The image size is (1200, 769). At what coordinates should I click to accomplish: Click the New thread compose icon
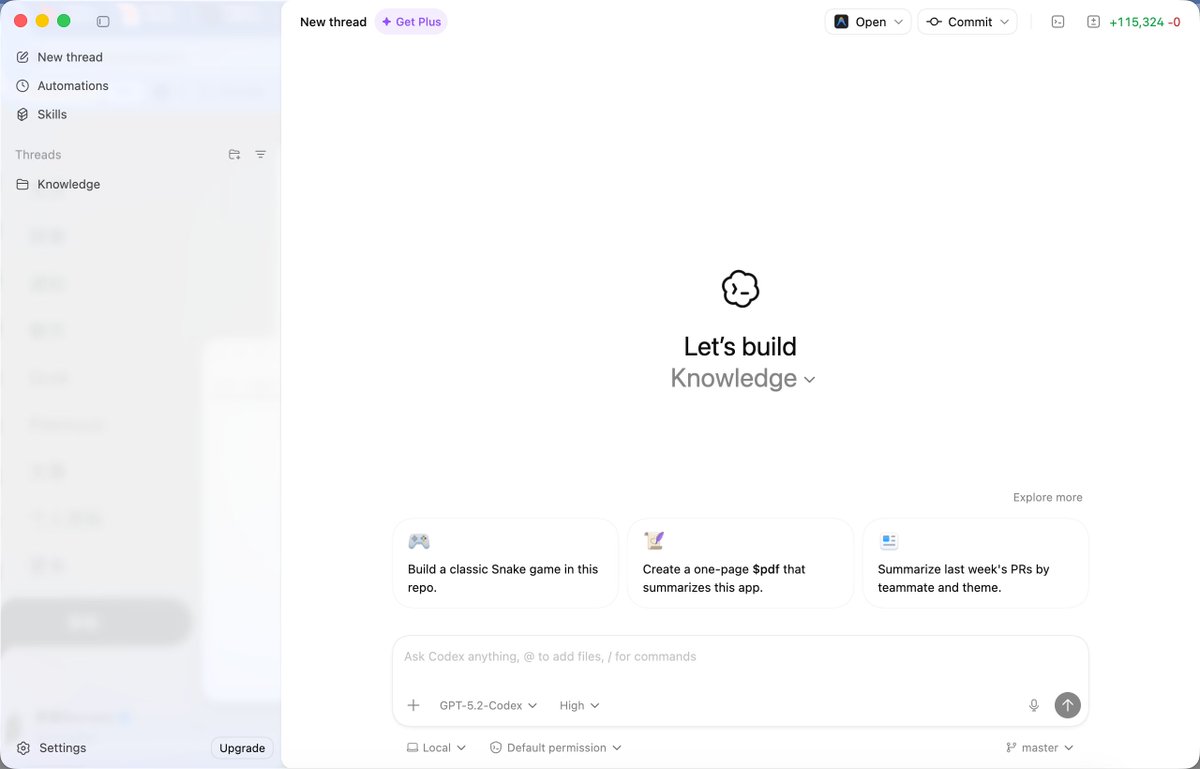[x=23, y=57]
